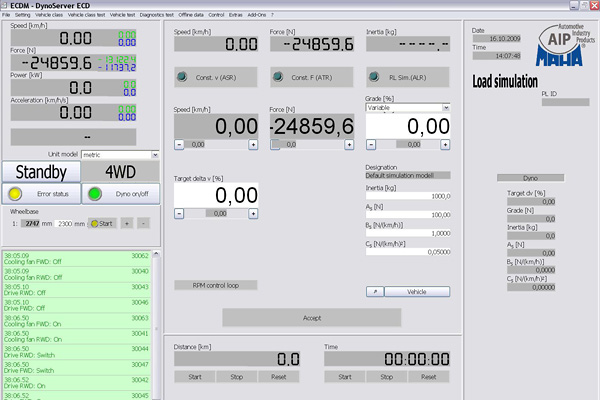Toggle the Const. v (ASR) mode indicator
This screenshot has height=400, width=600.
181,78
